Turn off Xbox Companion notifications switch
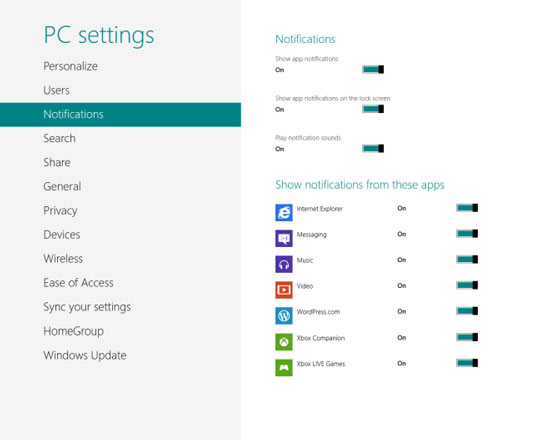550x440 pixels. [467, 337]
